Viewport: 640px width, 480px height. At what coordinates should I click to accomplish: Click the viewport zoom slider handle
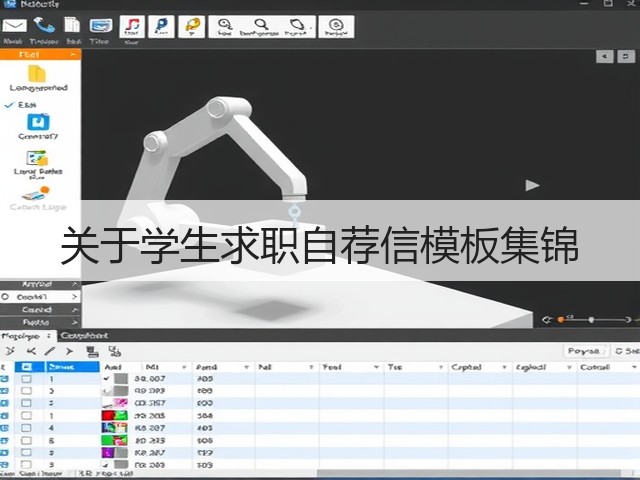(591, 320)
